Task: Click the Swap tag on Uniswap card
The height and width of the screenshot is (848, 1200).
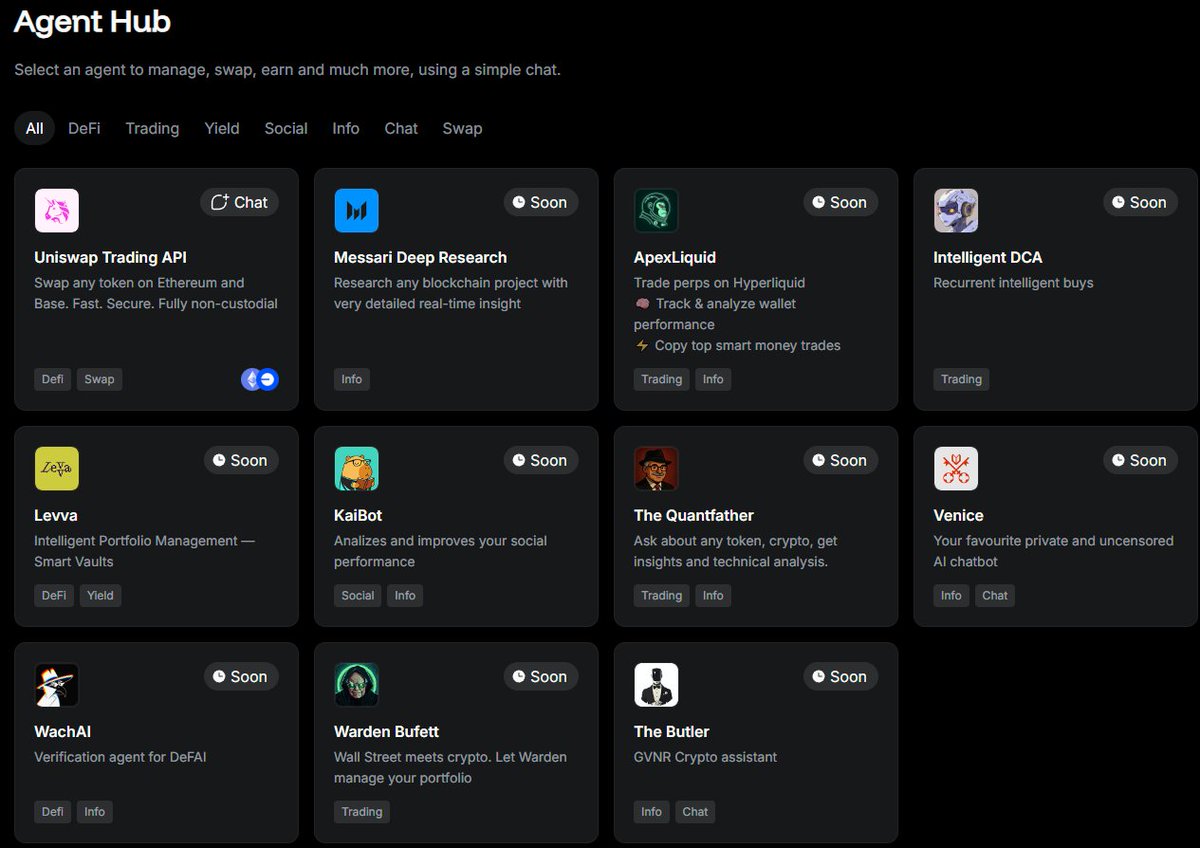Action: point(99,379)
